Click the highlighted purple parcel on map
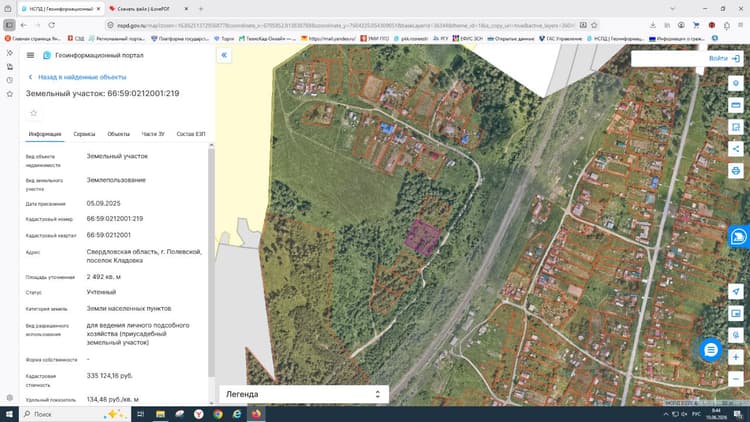Image resolution: width=750 pixels, height=422 pixels. (x=423, y=236)
